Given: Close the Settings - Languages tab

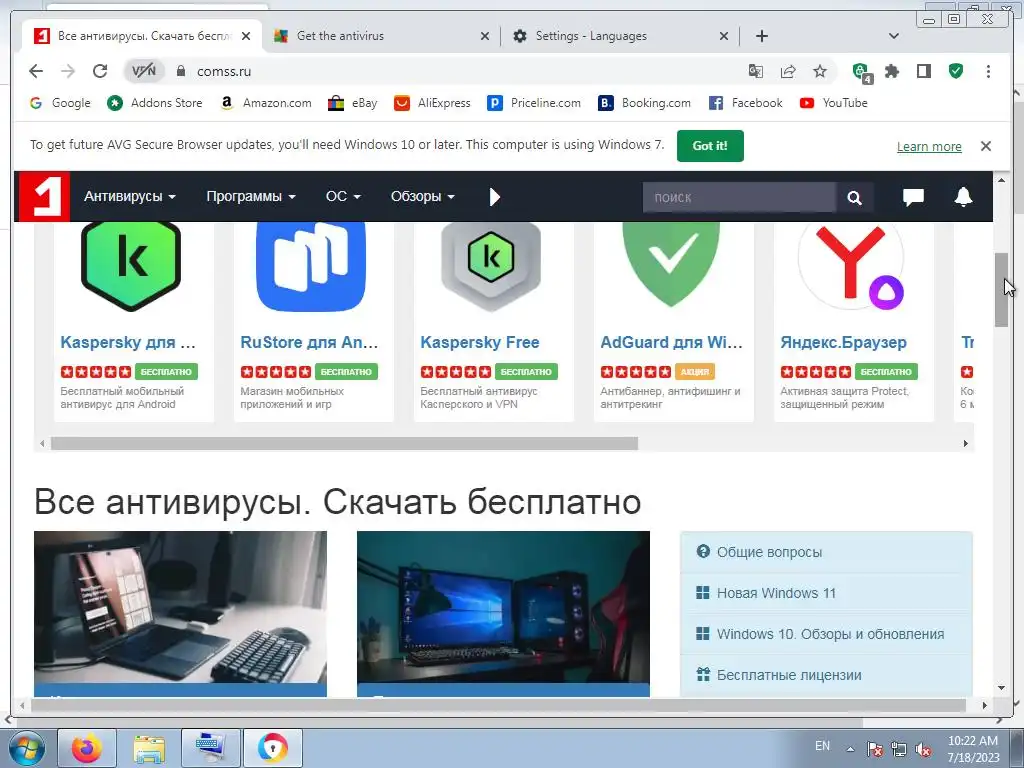Looking at the screenshot, I should [724, 37].
